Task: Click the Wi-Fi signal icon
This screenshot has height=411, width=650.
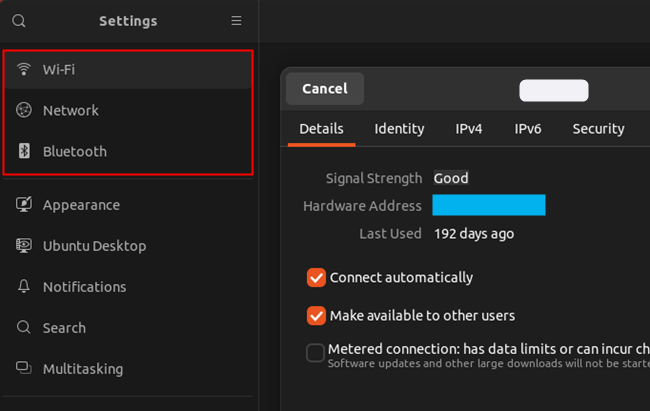Action: coord(24,70)
